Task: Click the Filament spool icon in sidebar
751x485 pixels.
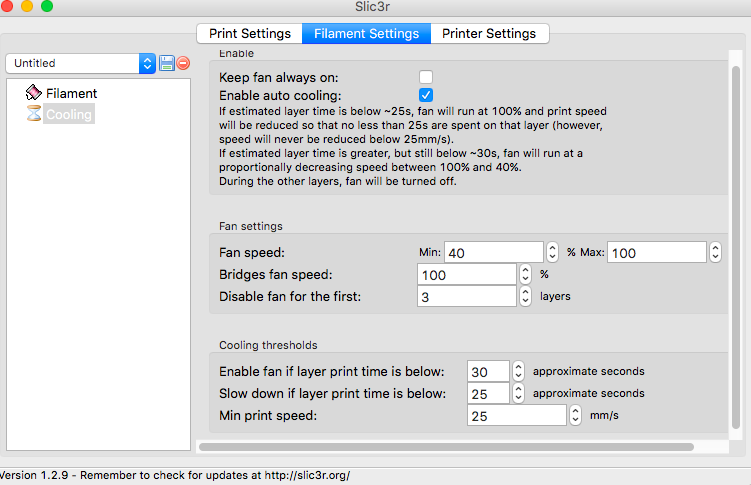Action: pos(34,92)
